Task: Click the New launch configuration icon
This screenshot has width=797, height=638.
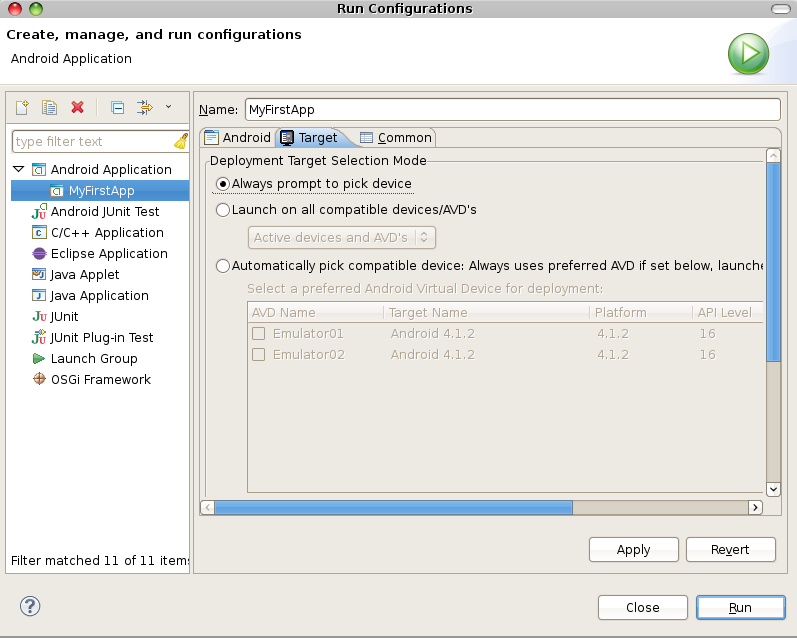Action: tap(22, 108)
